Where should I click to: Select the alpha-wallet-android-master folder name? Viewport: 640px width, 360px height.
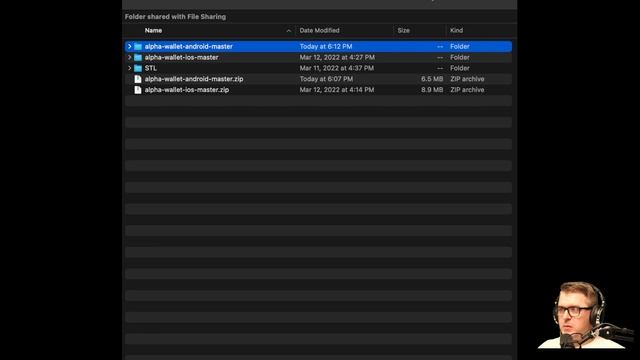point(189,47)
